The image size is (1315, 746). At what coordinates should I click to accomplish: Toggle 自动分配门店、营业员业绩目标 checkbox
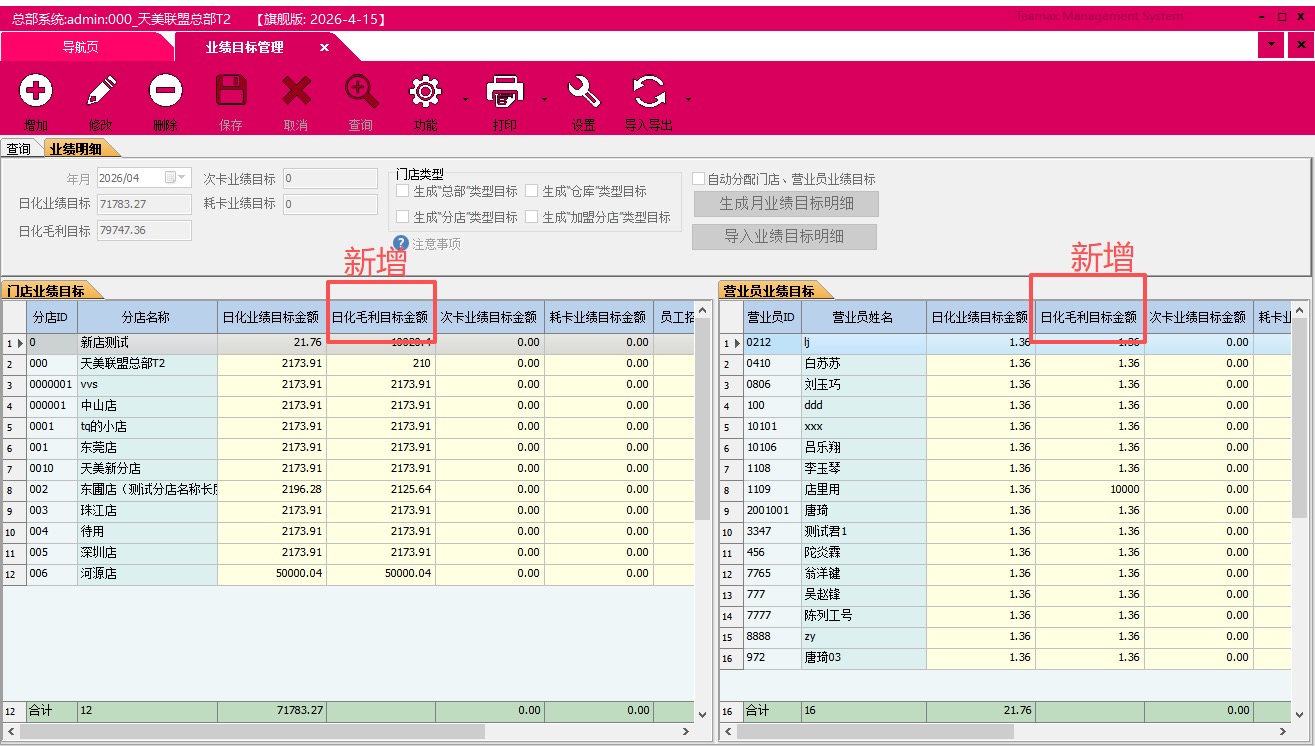[698, 179]
